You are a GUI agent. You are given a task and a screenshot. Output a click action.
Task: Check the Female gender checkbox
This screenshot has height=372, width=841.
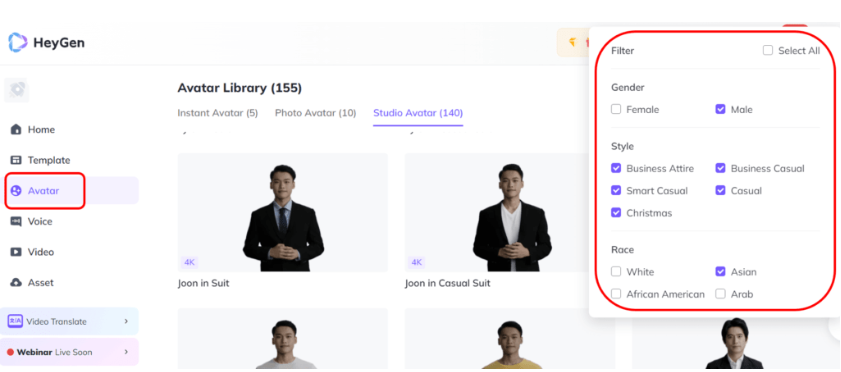[x=616, y=109]
